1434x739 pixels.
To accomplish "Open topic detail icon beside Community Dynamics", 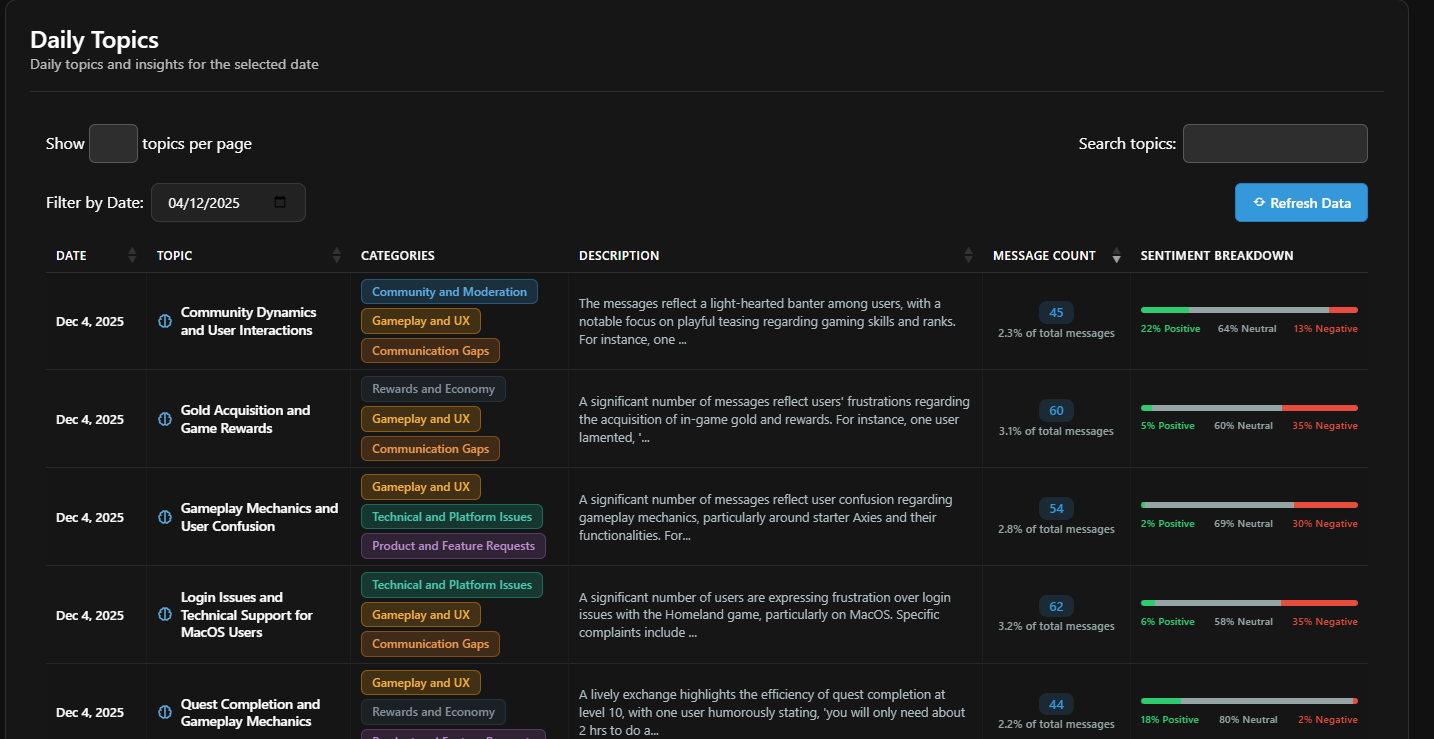I will tap(164, 321).
